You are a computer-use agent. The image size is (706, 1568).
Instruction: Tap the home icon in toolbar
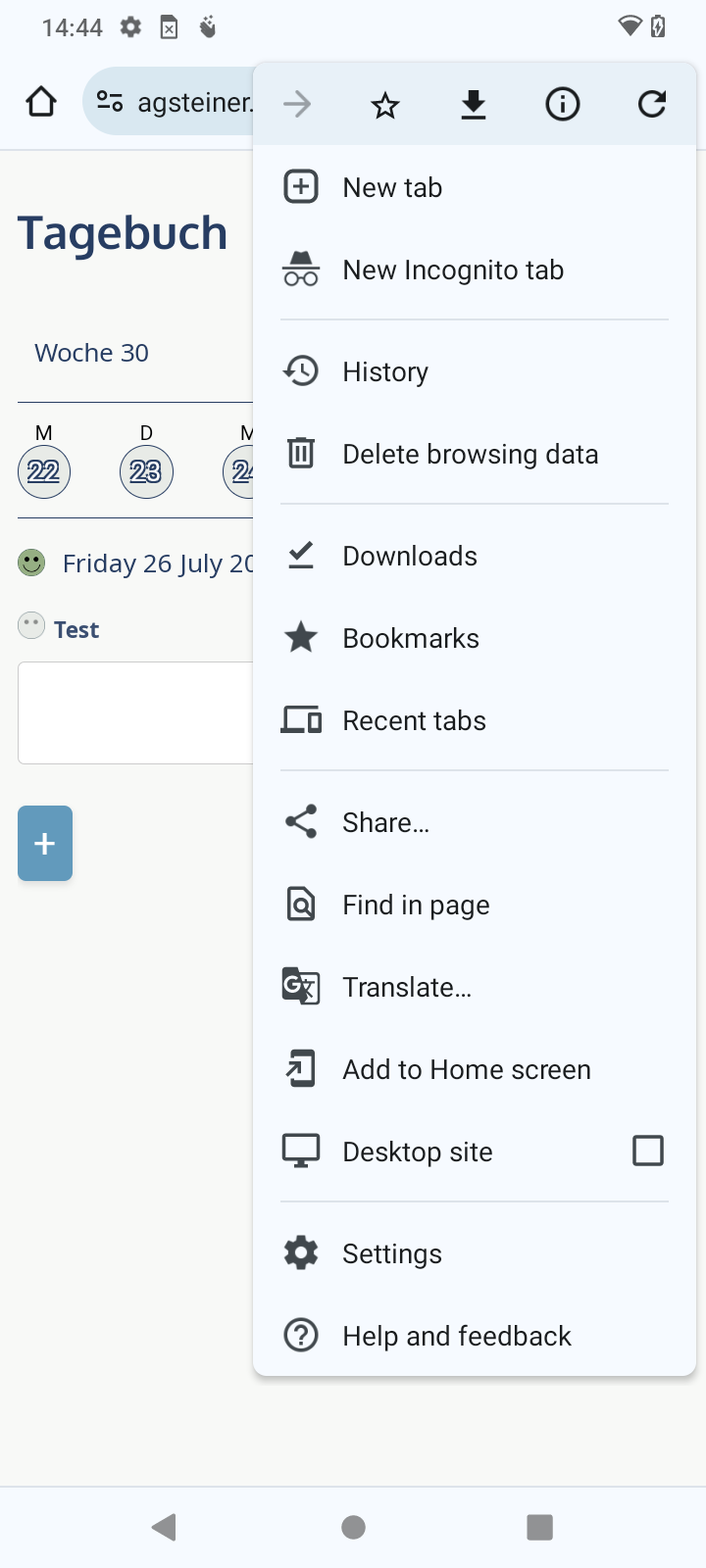coord(41,102)
